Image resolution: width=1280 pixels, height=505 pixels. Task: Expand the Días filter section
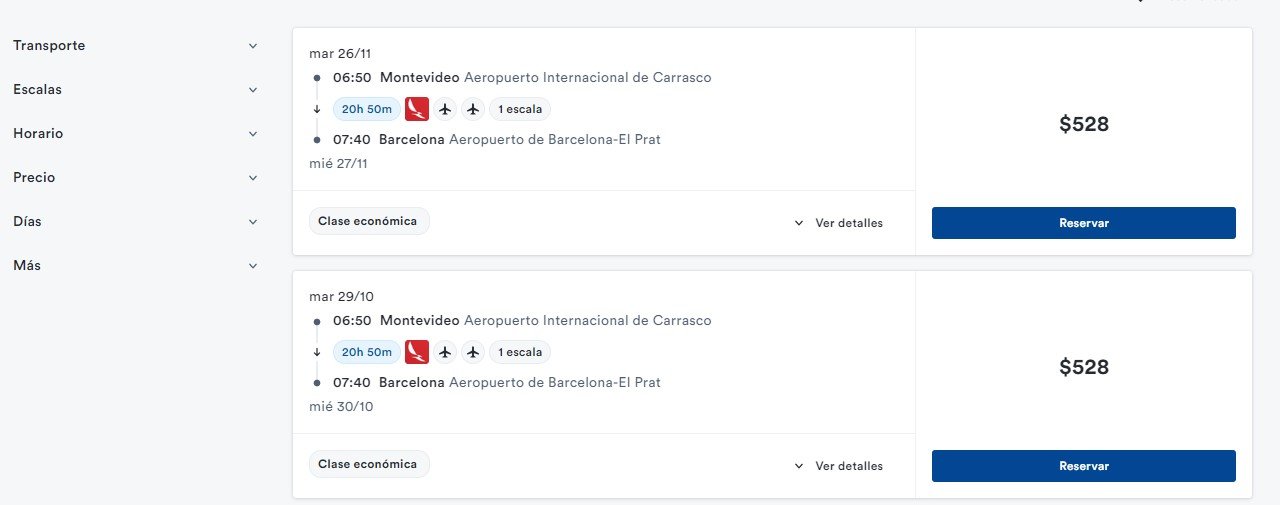253,222
